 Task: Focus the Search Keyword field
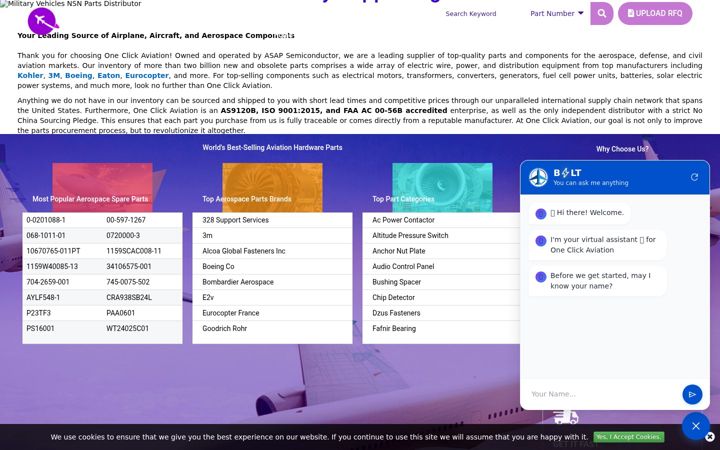pyautogui.click(x=481, y=14)
